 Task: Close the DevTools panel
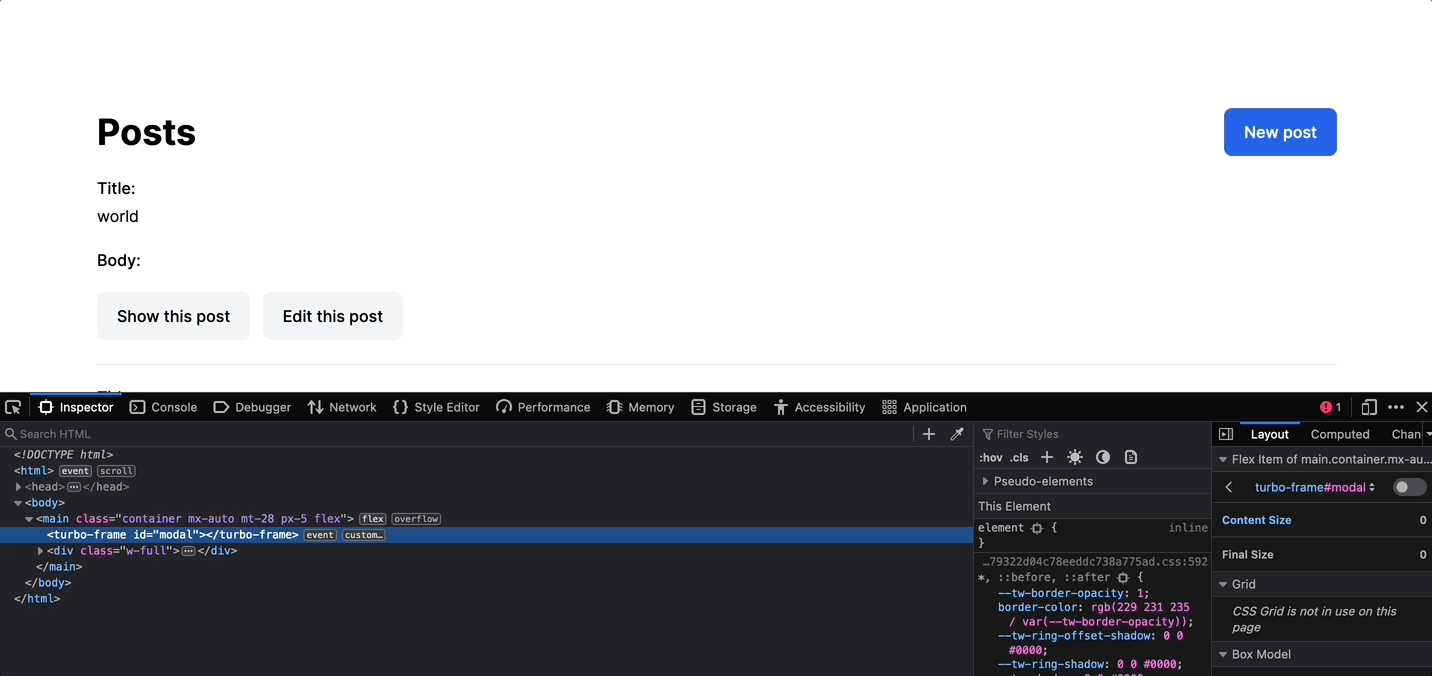click(x=1422, y=407)
